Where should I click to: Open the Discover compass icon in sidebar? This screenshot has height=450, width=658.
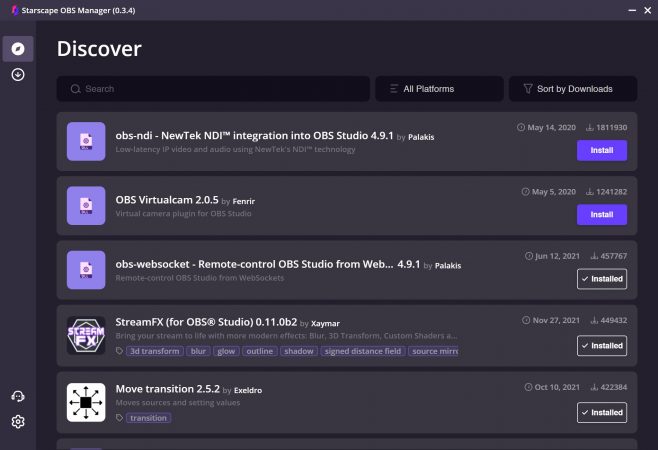(x=18, y=48)
